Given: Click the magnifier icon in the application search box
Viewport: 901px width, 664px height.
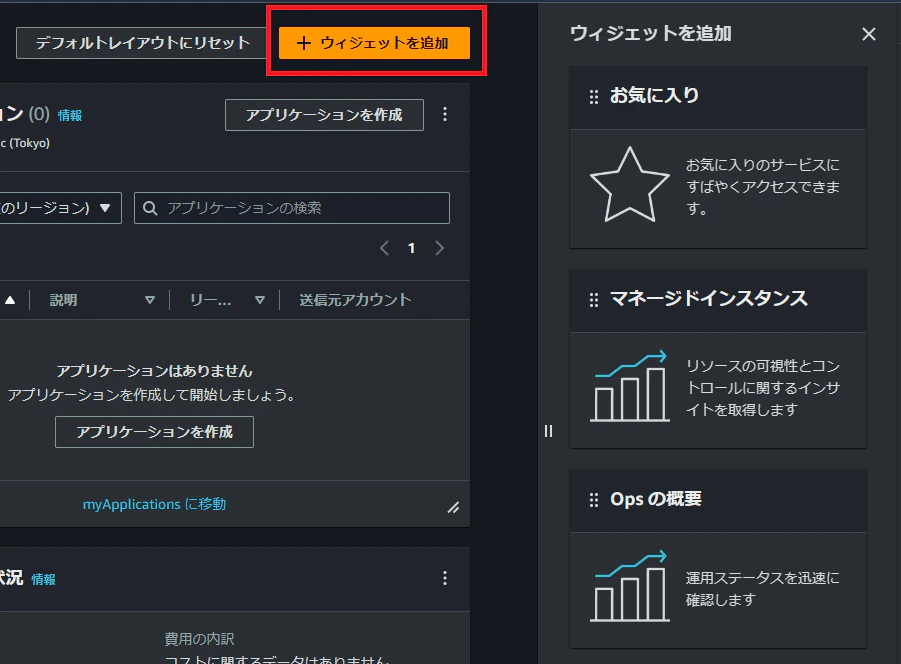Looking at the screenshot, I should click(150, 207).
